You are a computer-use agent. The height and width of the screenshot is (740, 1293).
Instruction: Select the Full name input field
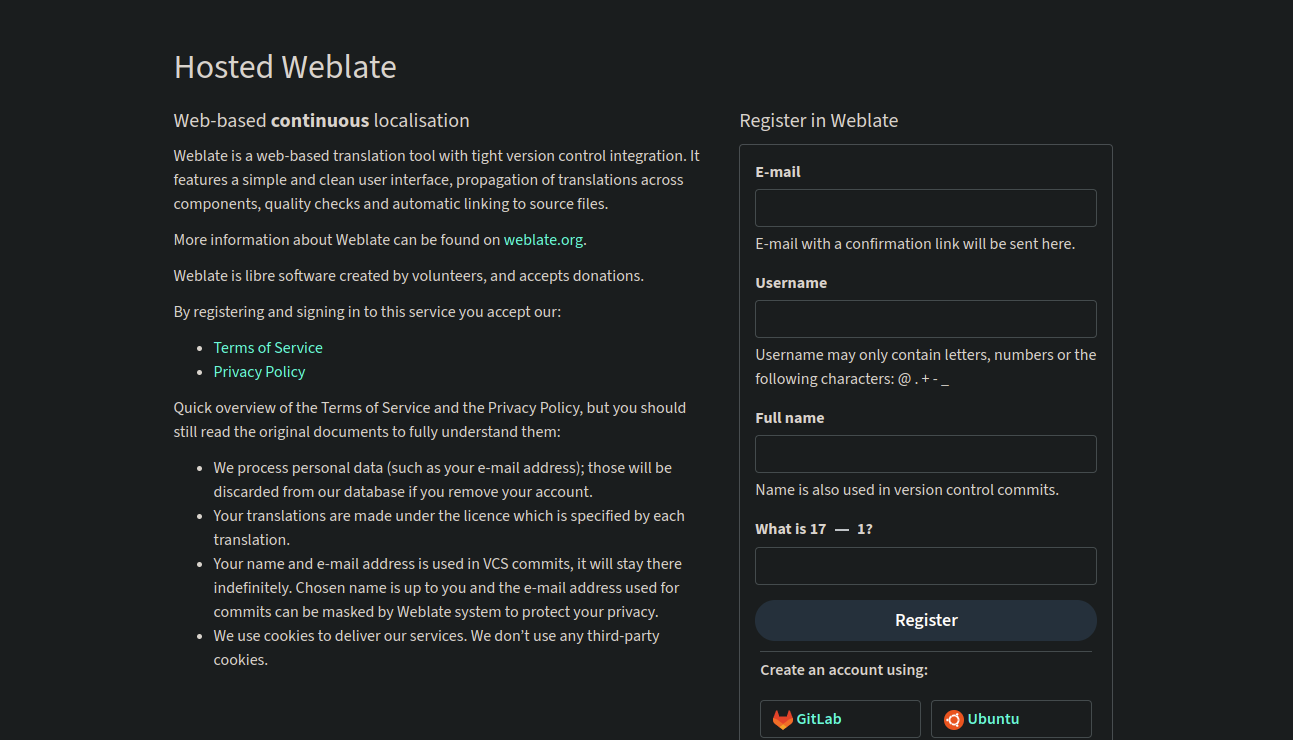tap(925, 454)
